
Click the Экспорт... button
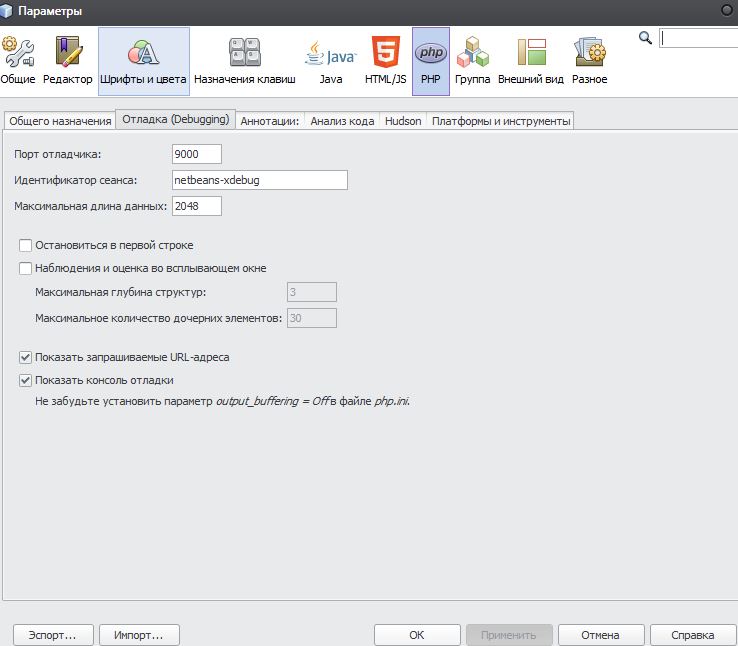(53, 635)
